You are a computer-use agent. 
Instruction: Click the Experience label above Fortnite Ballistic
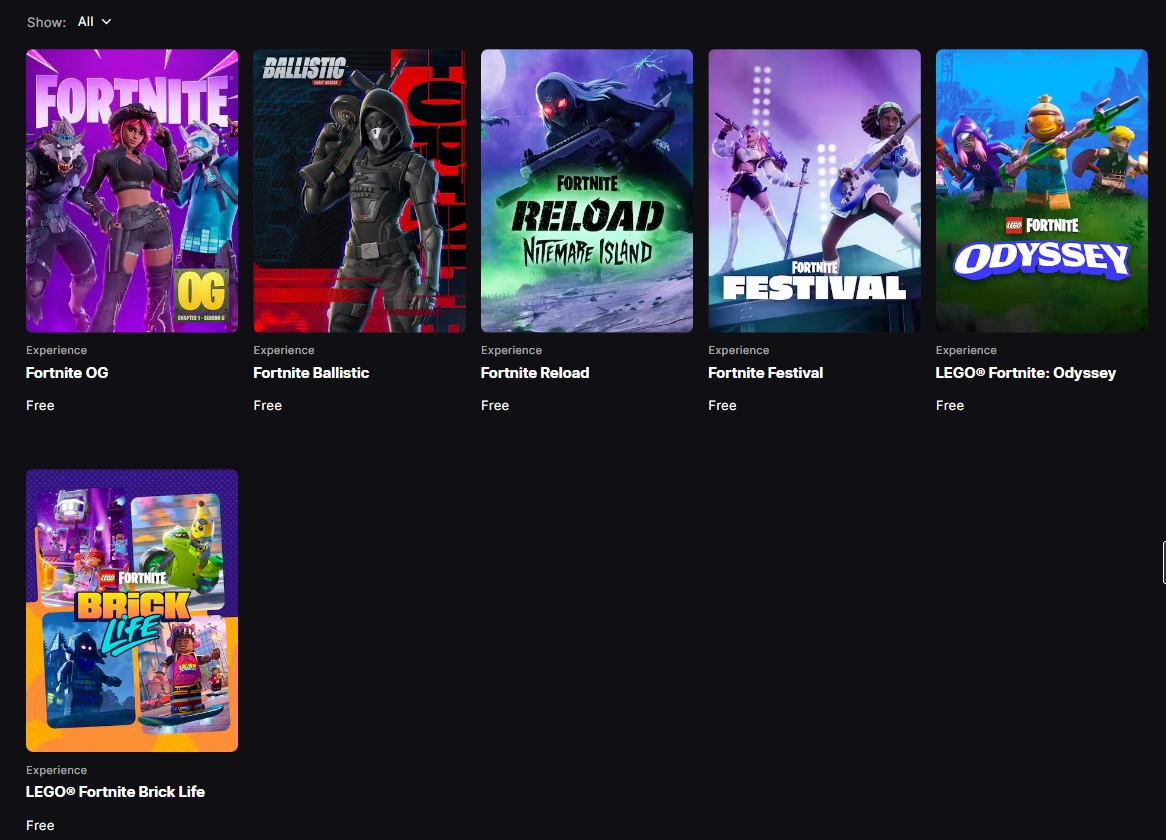(x=284, y=350)
